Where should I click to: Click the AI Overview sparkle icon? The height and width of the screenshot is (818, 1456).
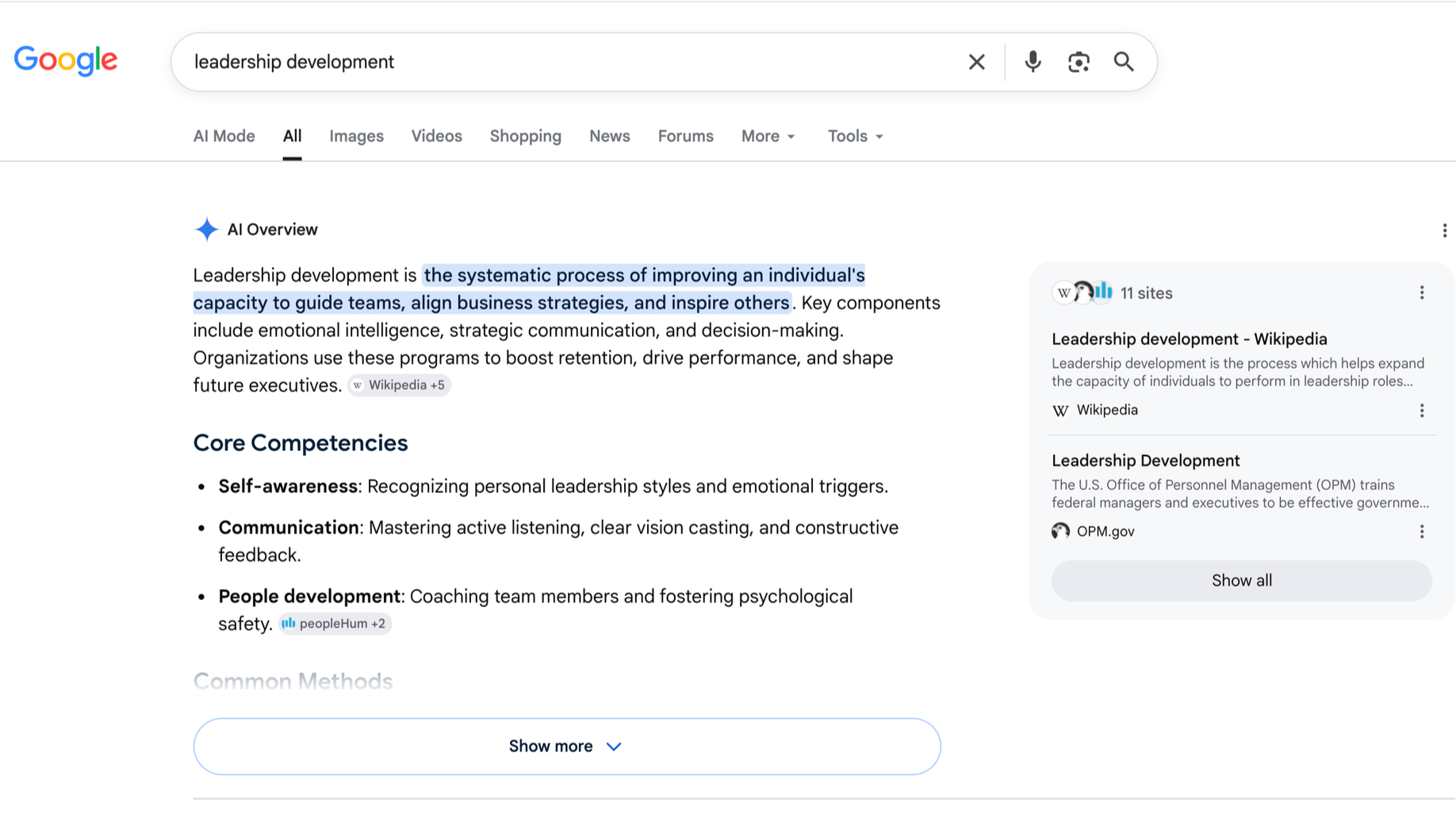[x=206, y=229]
